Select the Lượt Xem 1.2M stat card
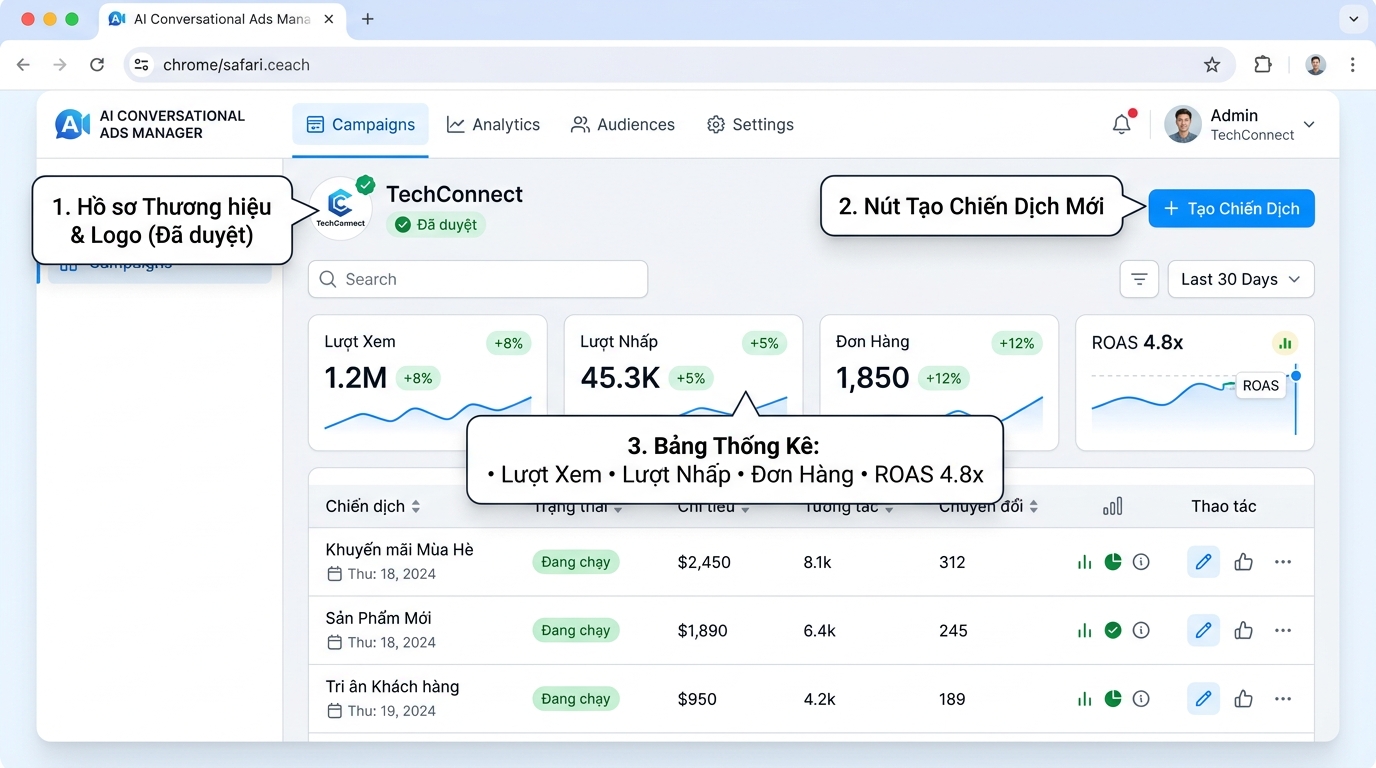 pos(428,383)
